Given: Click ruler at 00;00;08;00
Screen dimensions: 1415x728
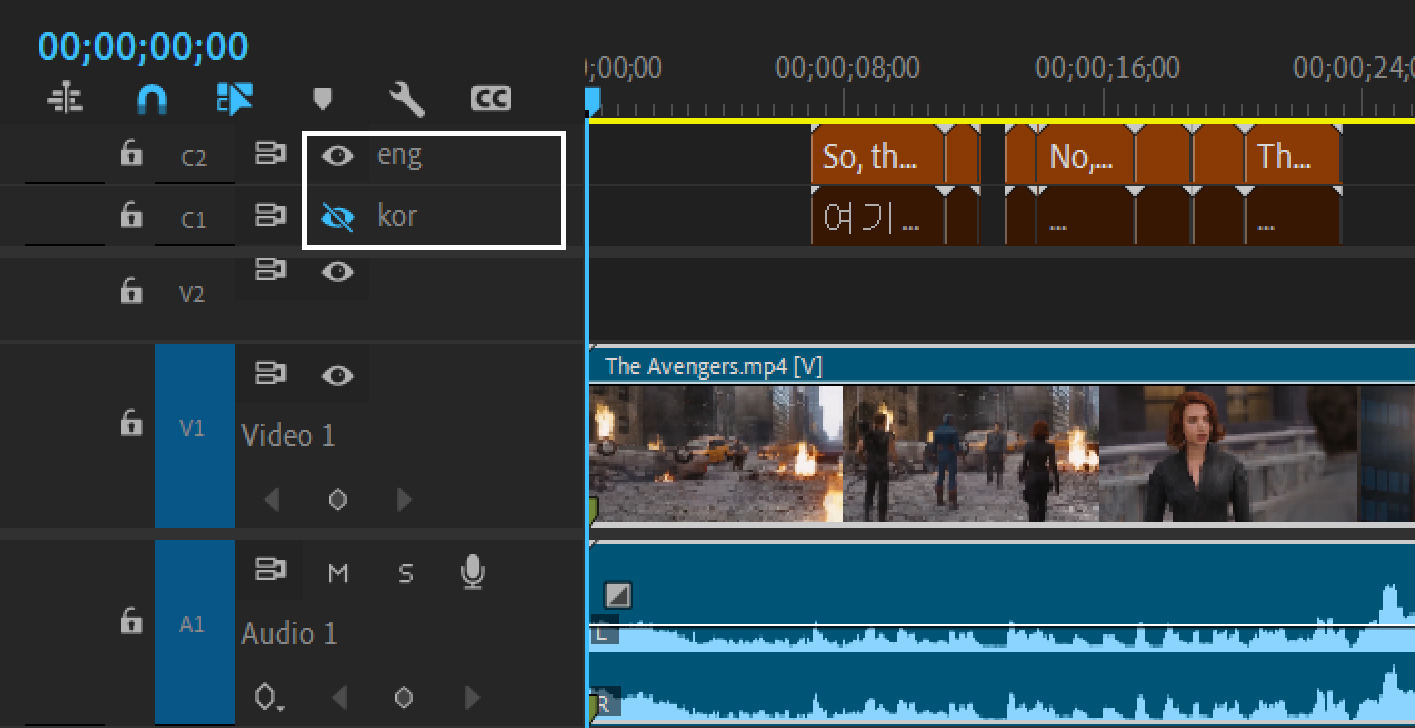Looking at the screenshot, I should point(847,68).
